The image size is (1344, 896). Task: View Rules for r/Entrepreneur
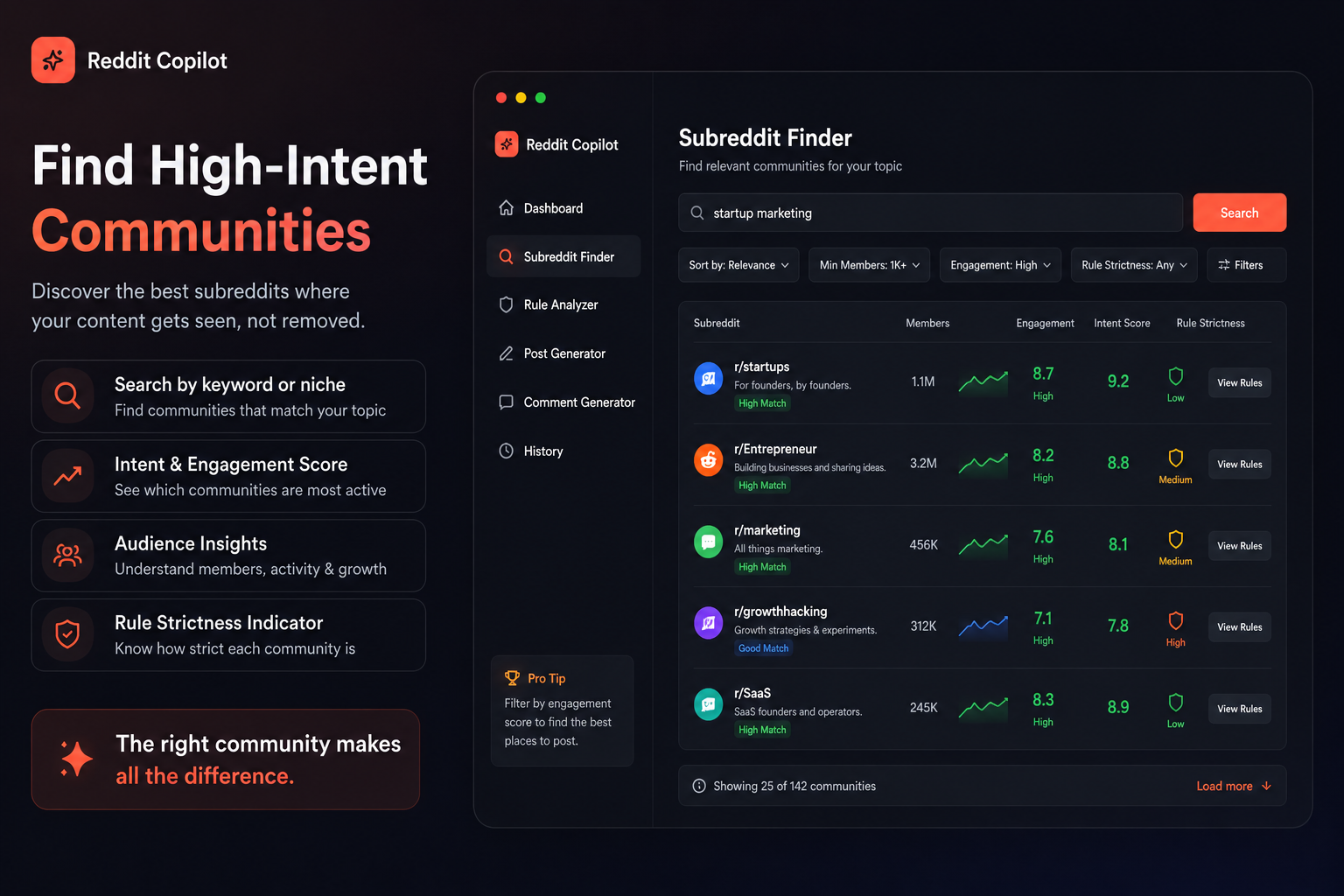[x=1239, y=464]
